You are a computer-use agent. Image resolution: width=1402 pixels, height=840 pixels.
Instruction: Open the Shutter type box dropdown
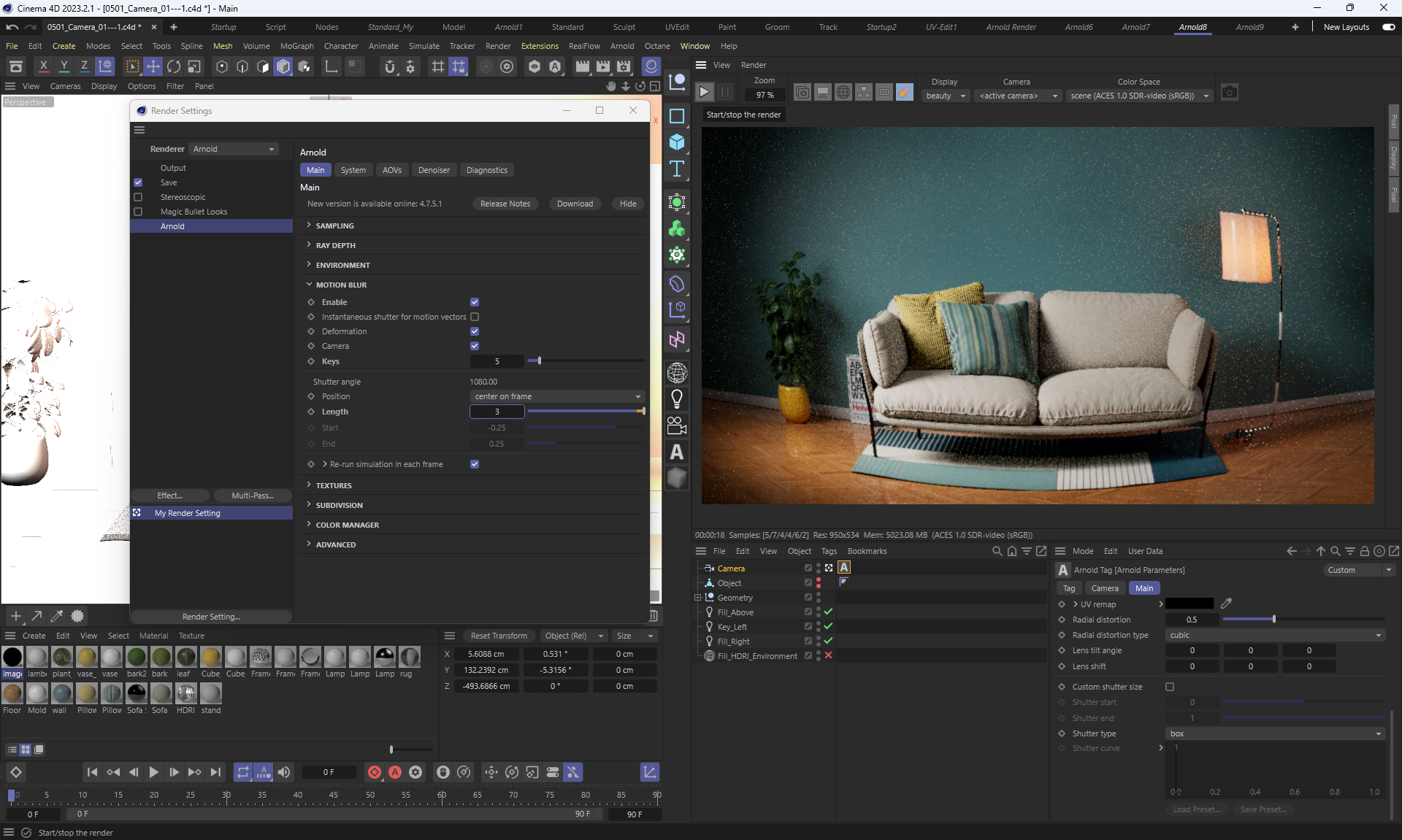(1275, 733)
